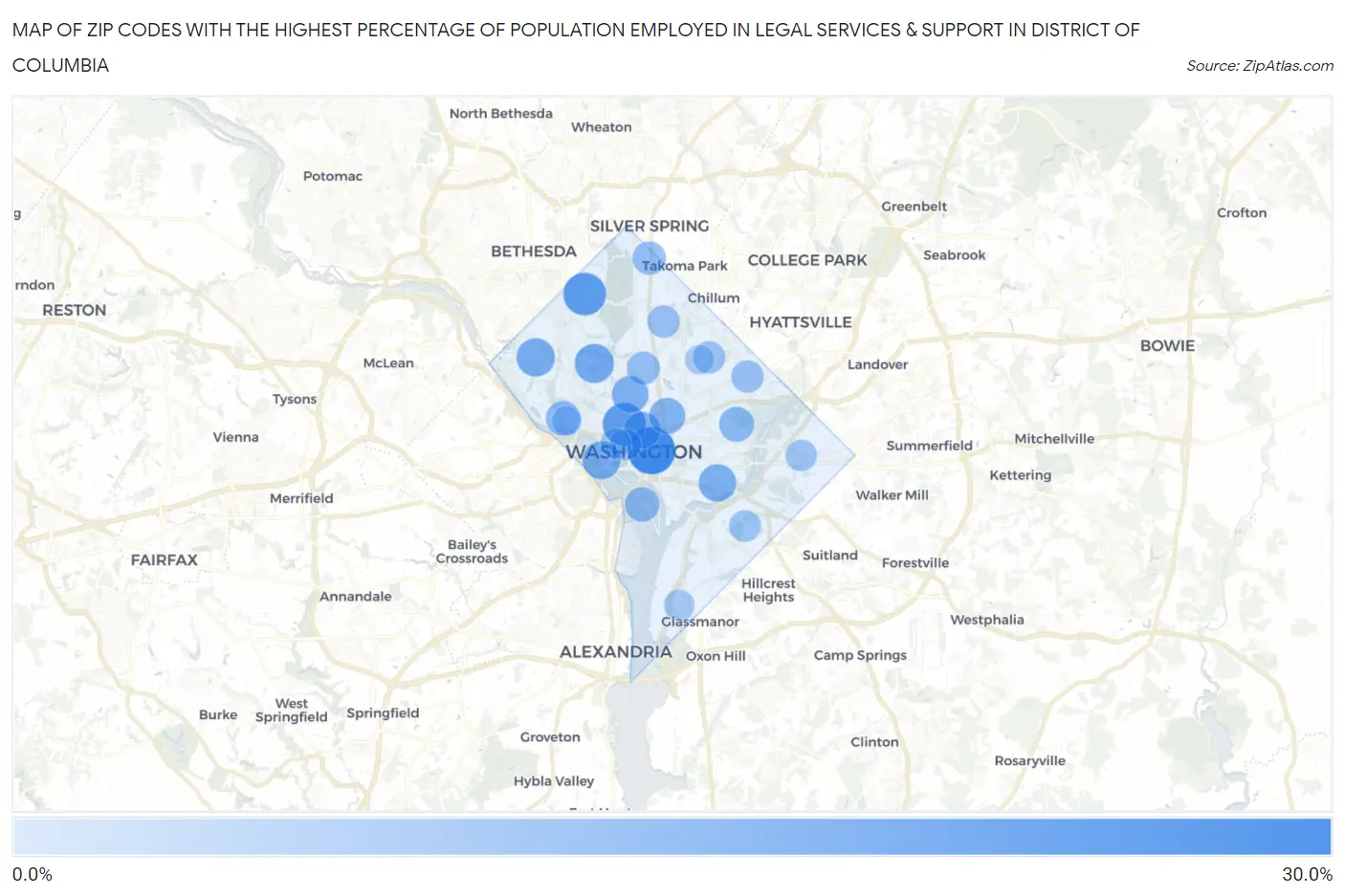Click the FAIRFAX map label

click(x=165, y=559)
